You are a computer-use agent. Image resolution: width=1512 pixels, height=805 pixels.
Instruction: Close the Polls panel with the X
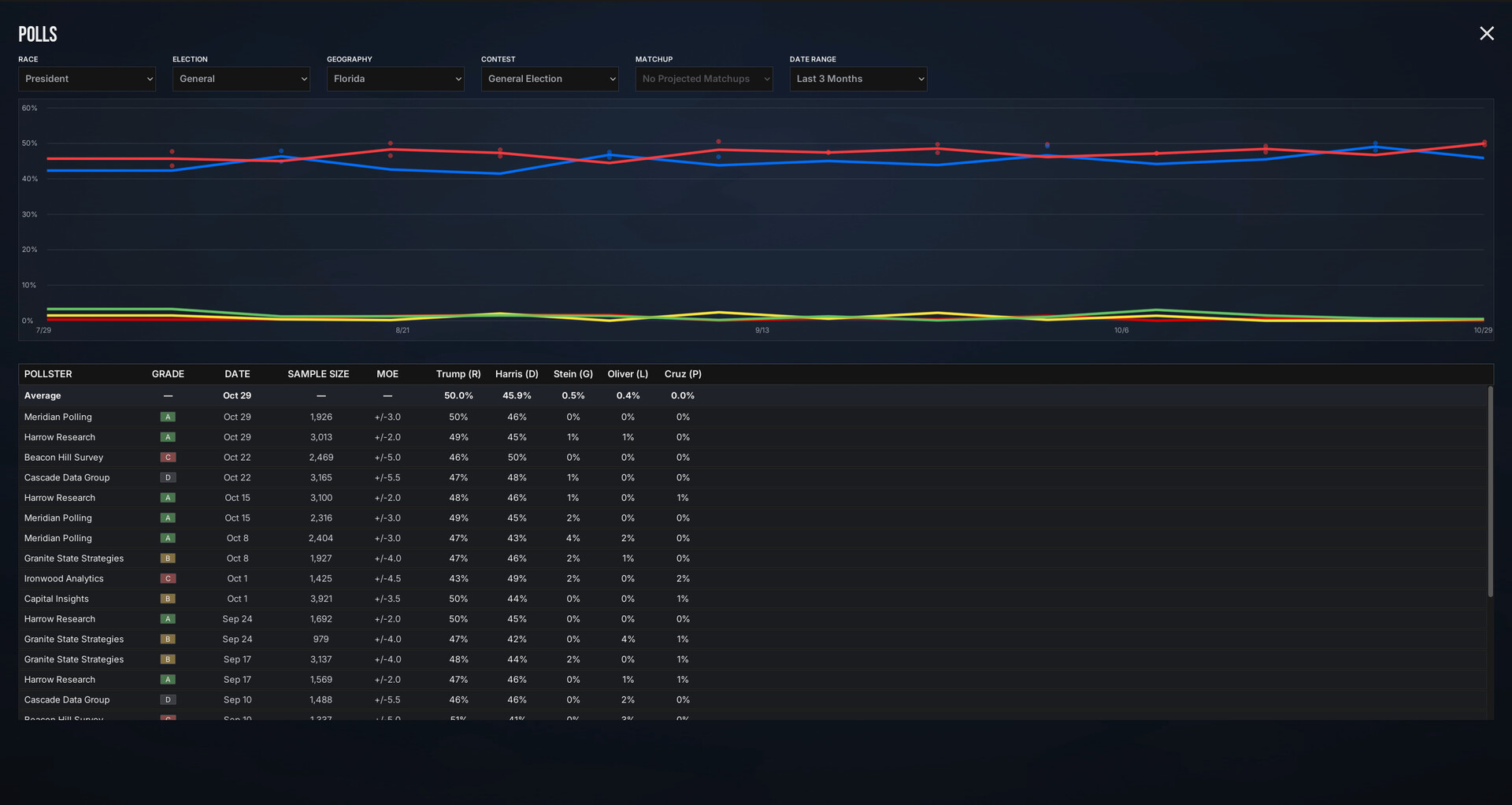pos(1486,33)
